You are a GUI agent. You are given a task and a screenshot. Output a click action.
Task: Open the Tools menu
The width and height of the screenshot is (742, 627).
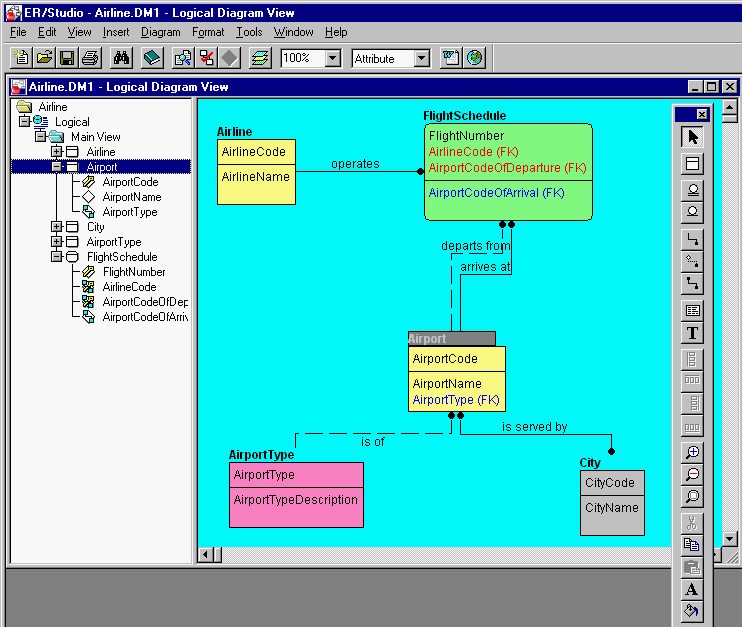(x=249, y=32)
